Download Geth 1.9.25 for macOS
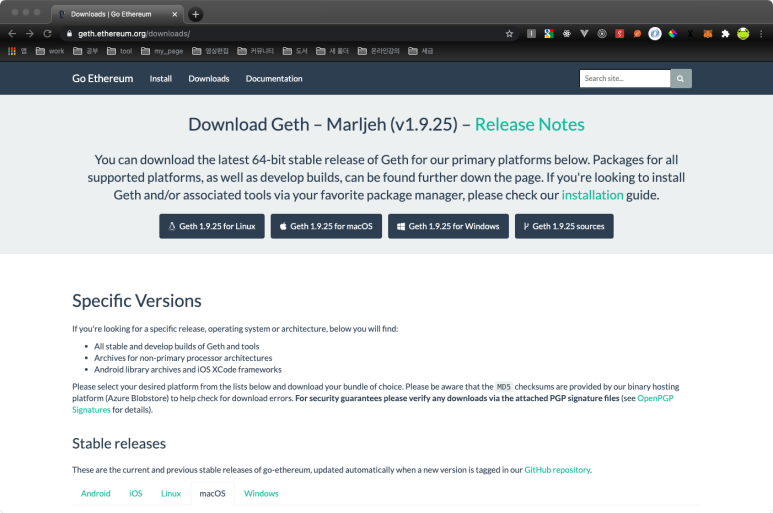 [x=326, y=226]
